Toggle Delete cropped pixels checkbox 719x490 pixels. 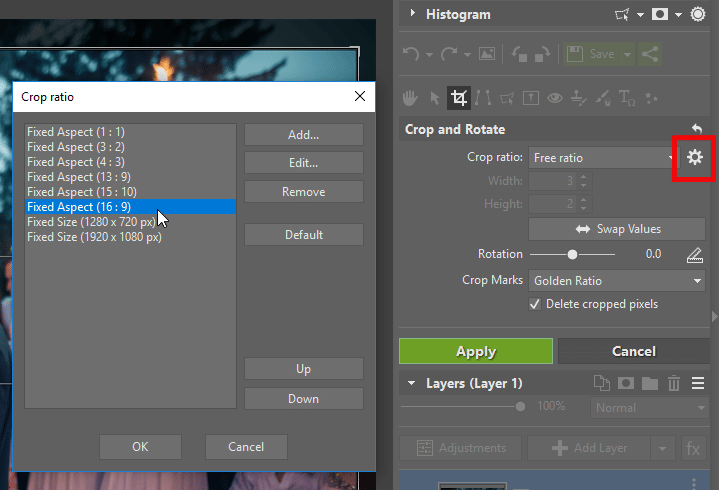[535, 304]
